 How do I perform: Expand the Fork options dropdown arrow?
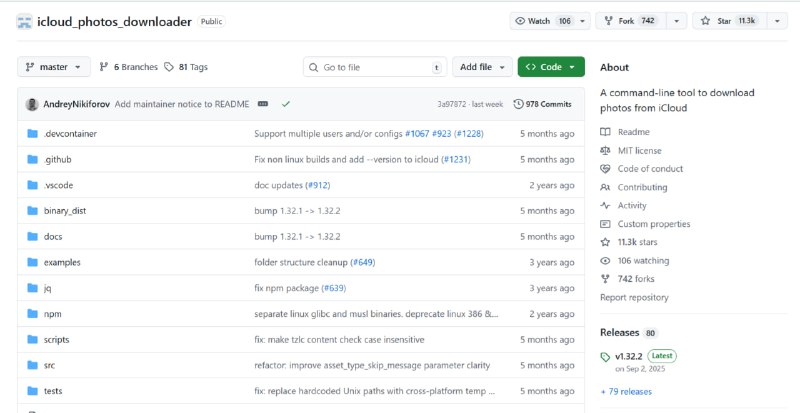coord(677,21)
